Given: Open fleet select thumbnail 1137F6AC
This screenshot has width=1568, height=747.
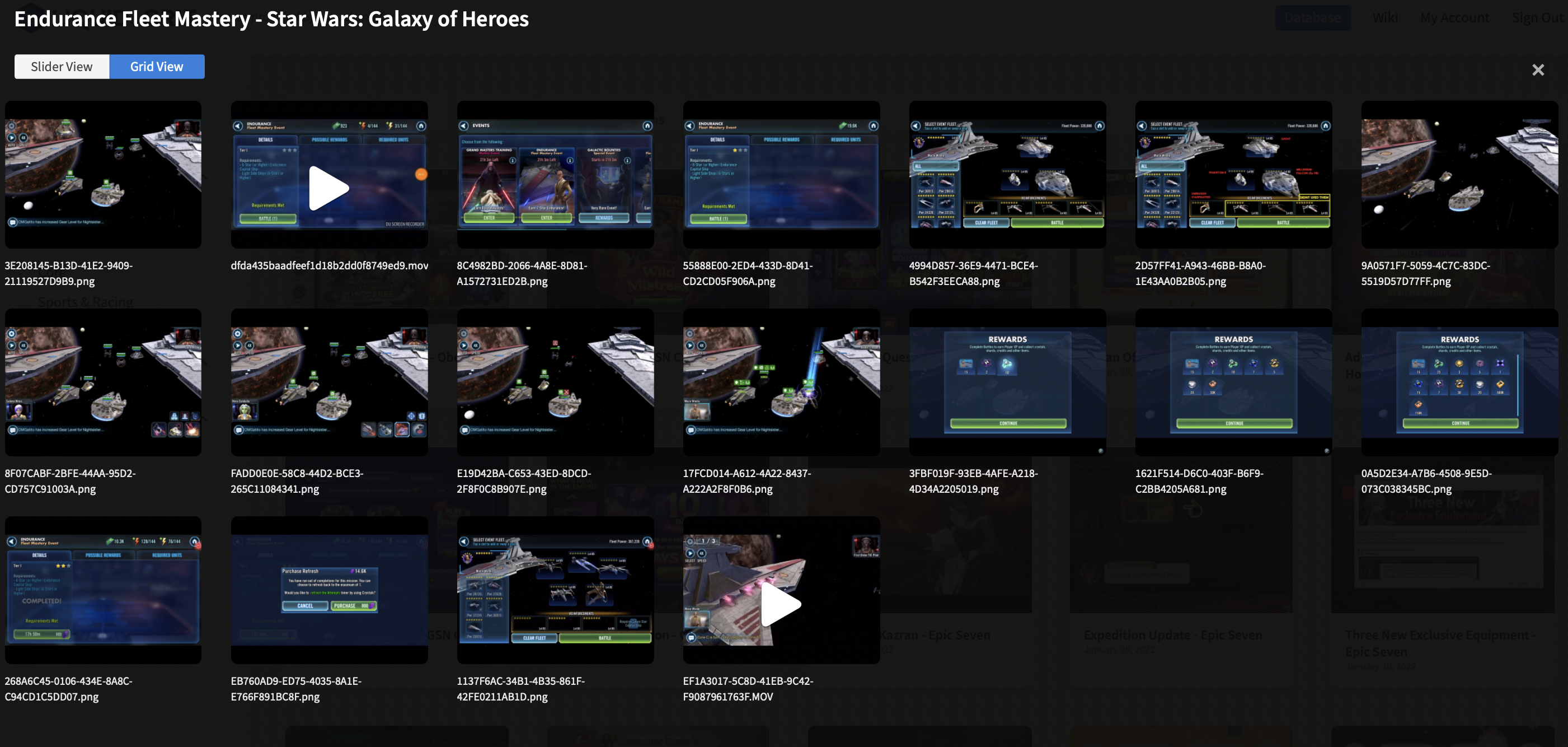Looking at the screenshot, I should click(x=555, y=590).
